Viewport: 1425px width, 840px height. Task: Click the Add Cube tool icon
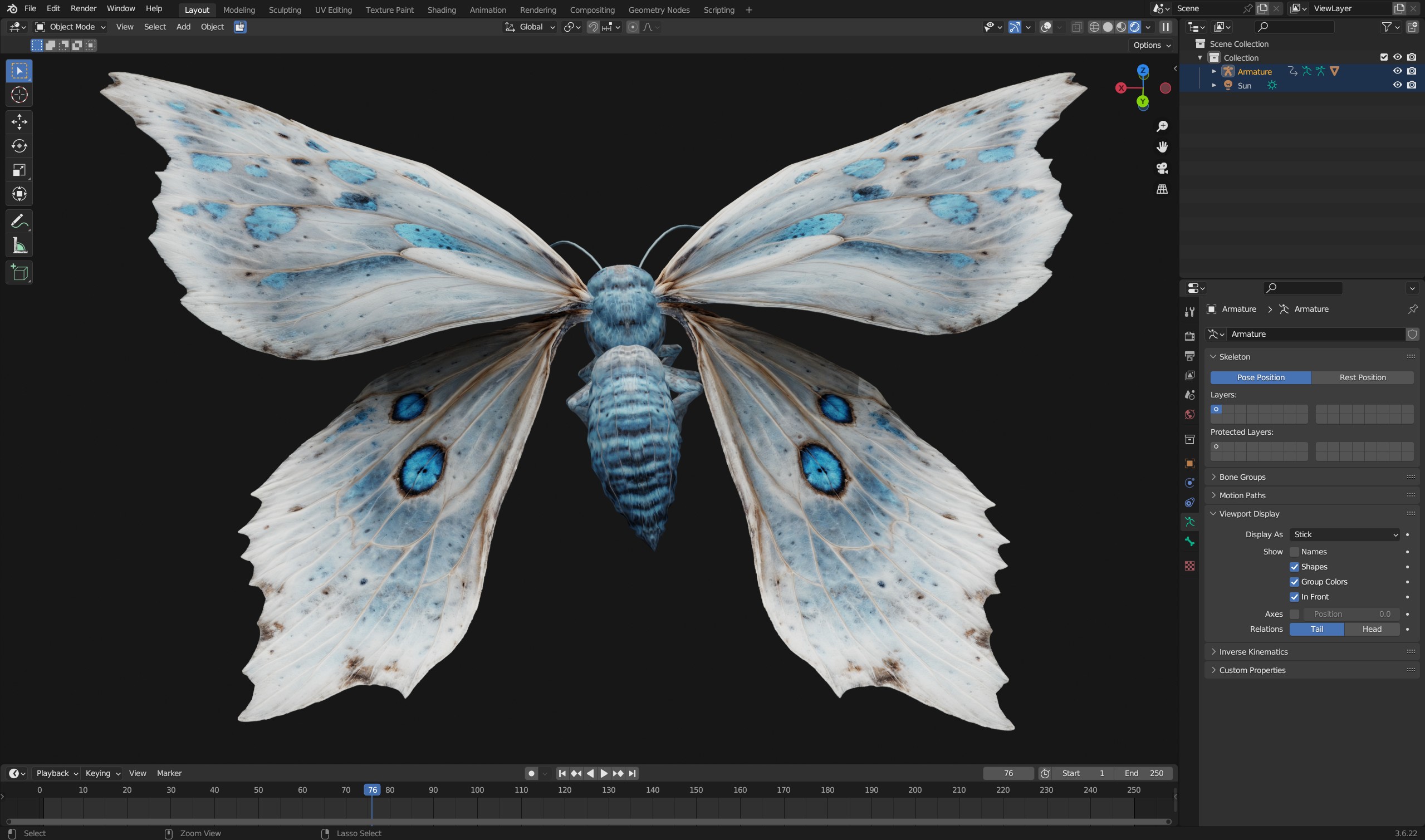(x=19, y=273)
